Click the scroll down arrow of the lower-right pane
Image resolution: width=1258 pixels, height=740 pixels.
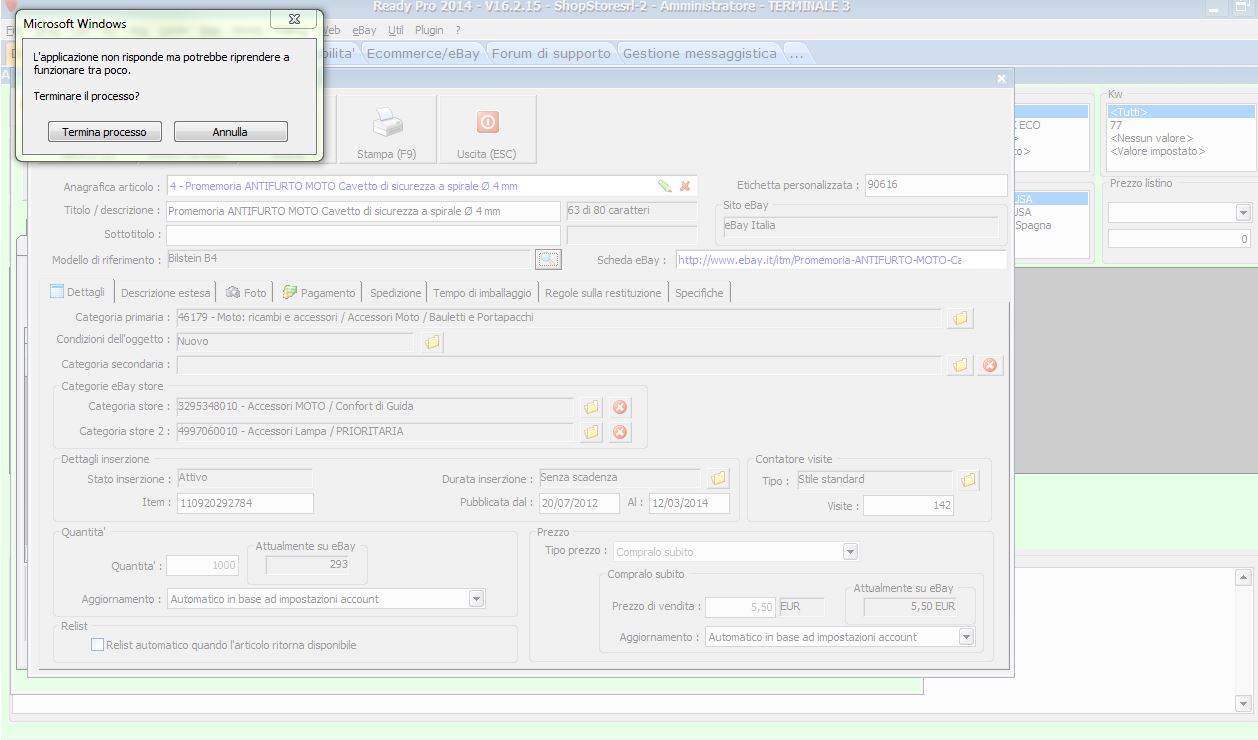coord(1244,702)
